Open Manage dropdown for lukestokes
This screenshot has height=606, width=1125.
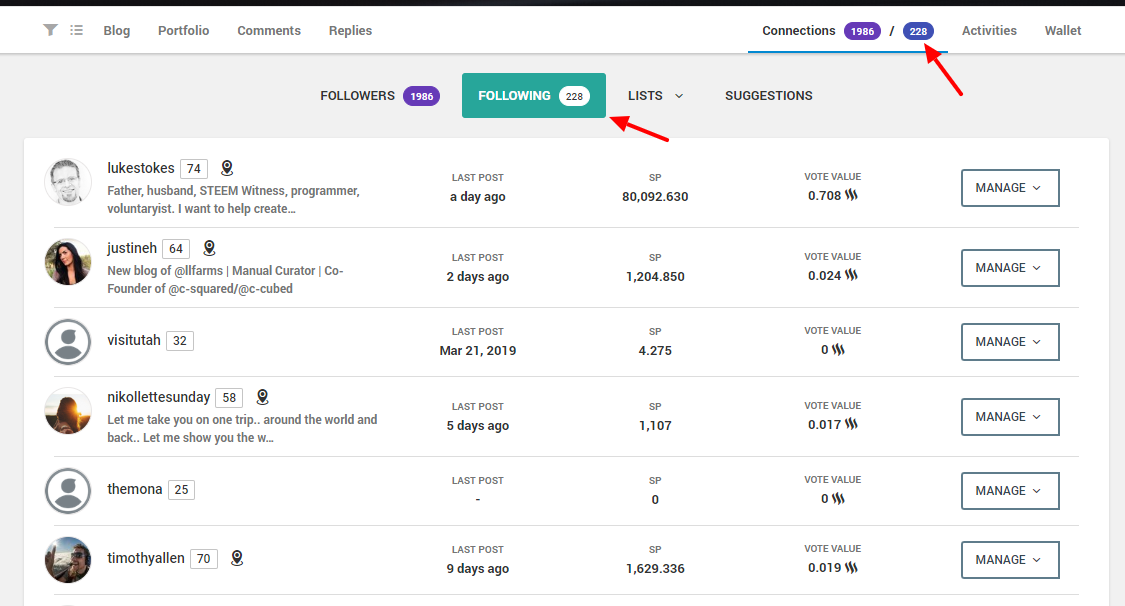pos(1009,188)
